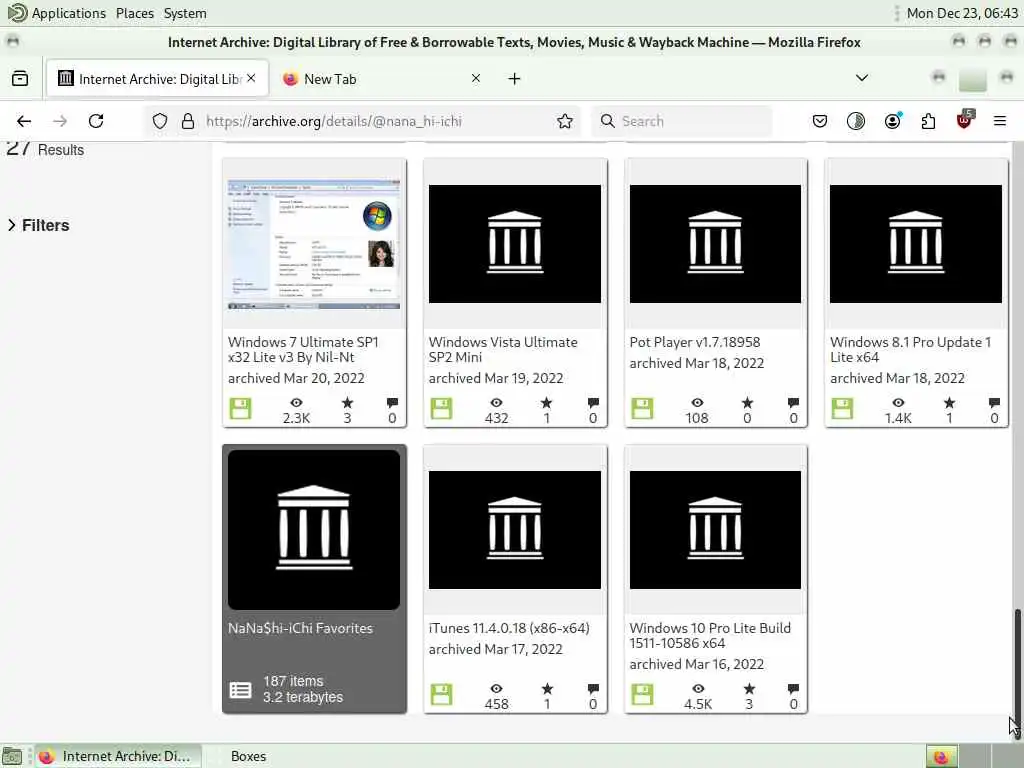Click software floppy icon on Windows 10 Pro Lite card
The image size is (1024, 768).
coord(642,694)
